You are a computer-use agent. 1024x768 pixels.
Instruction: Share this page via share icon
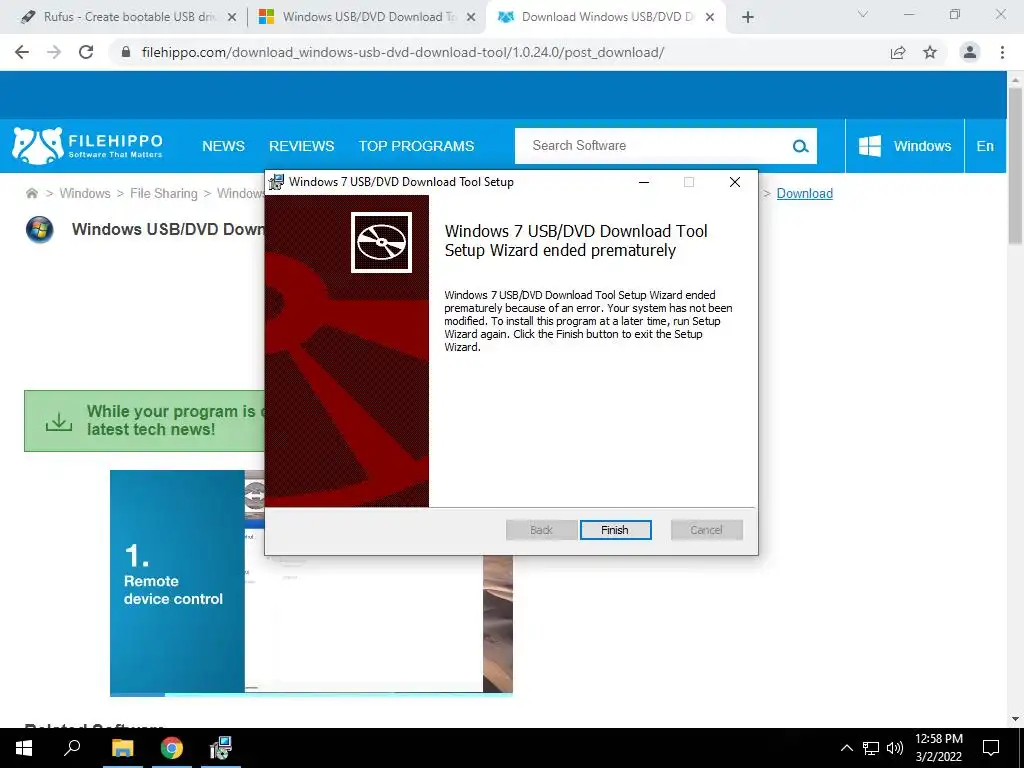(x=898, y=52)
